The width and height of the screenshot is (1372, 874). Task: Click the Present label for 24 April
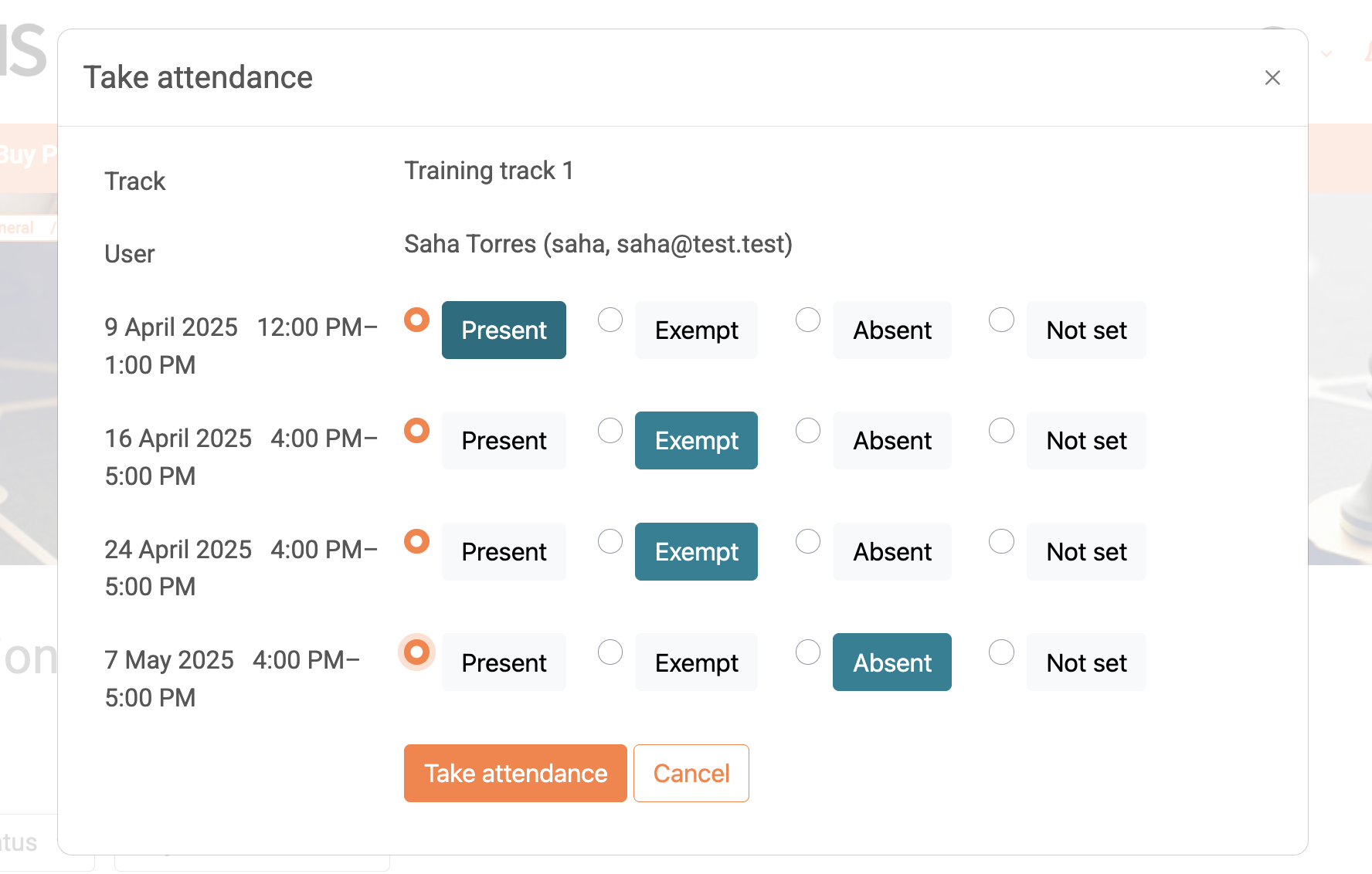point(504,551)
